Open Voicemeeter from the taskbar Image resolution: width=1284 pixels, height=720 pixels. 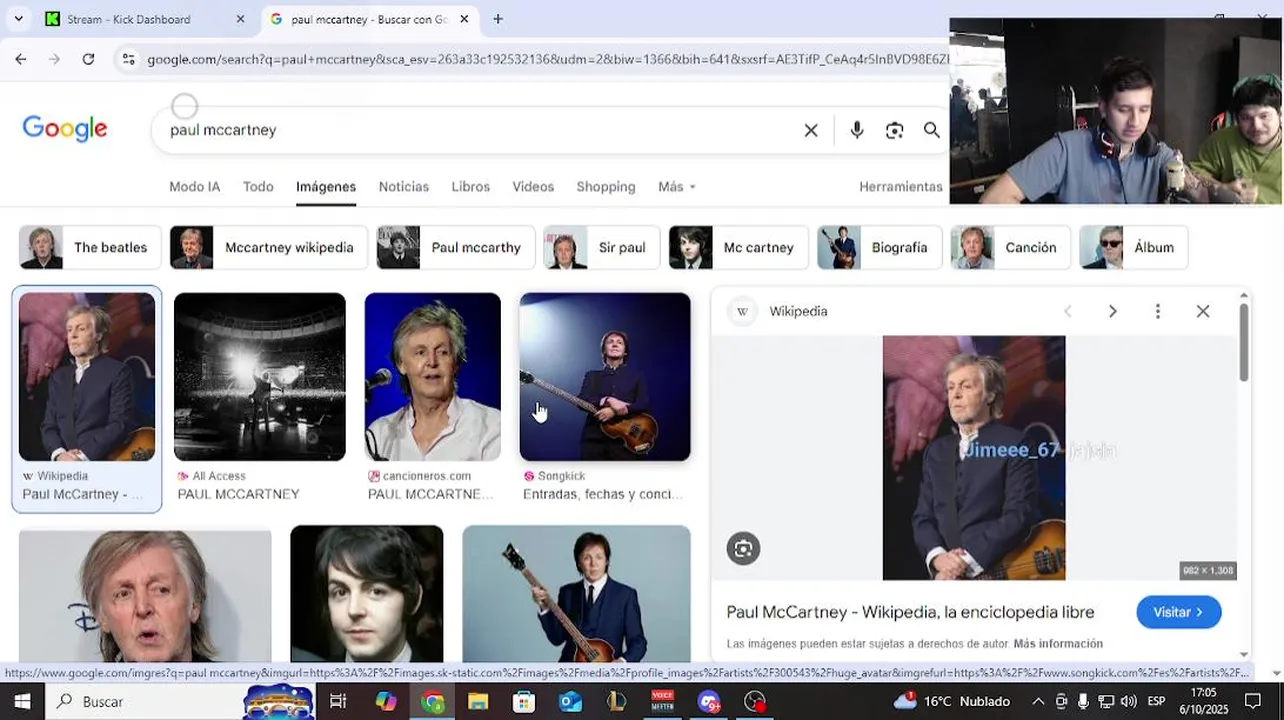(x=662, y=701)
